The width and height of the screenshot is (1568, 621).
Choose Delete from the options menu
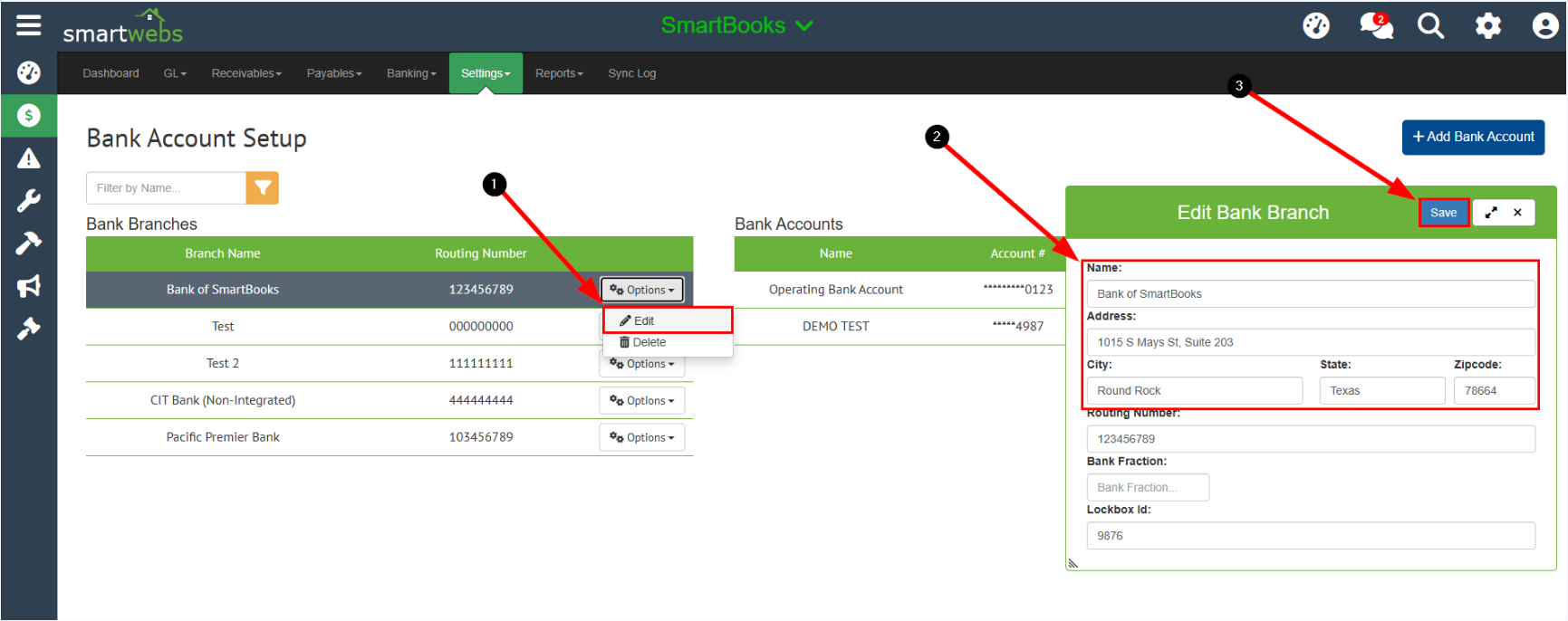(668, 342)
